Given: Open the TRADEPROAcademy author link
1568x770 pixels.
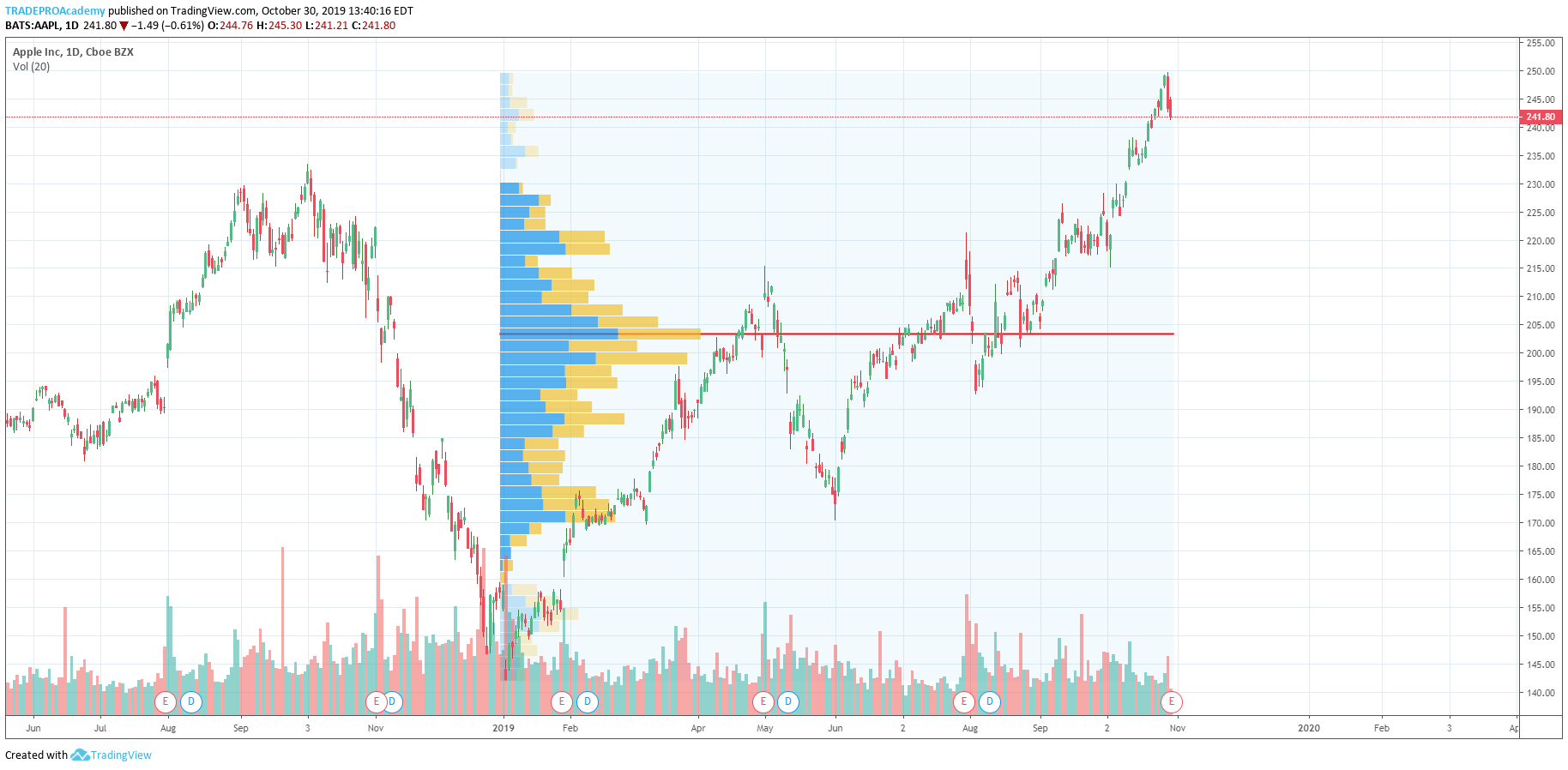Looking at the screenshot, I should pos(55,11).
